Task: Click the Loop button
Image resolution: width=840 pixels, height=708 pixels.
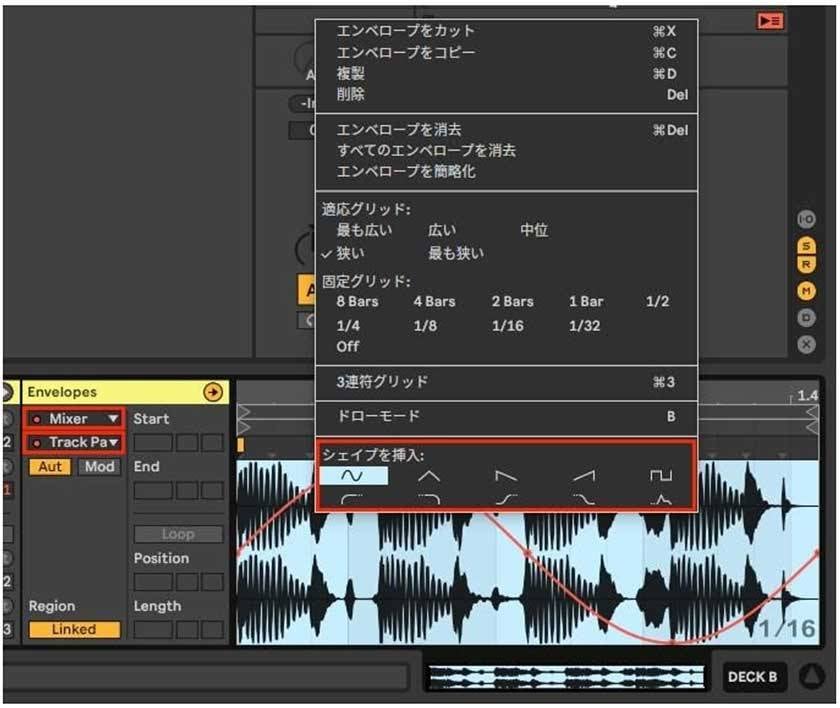Action: click(x=176, y=534)
